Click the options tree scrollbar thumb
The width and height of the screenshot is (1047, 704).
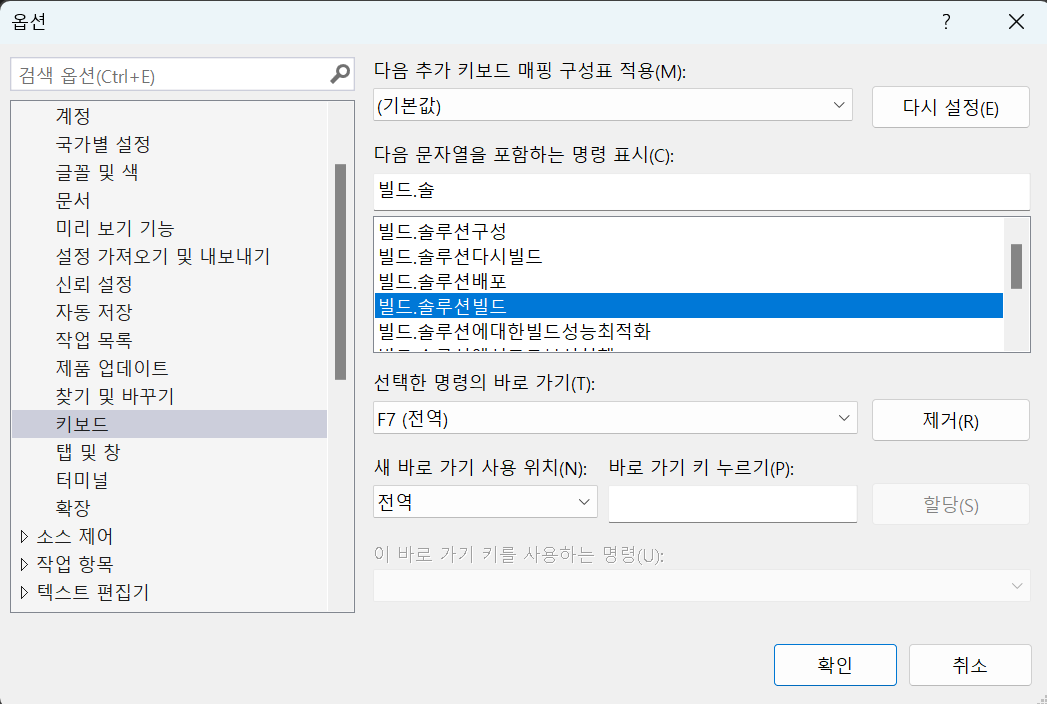[341, 270]
